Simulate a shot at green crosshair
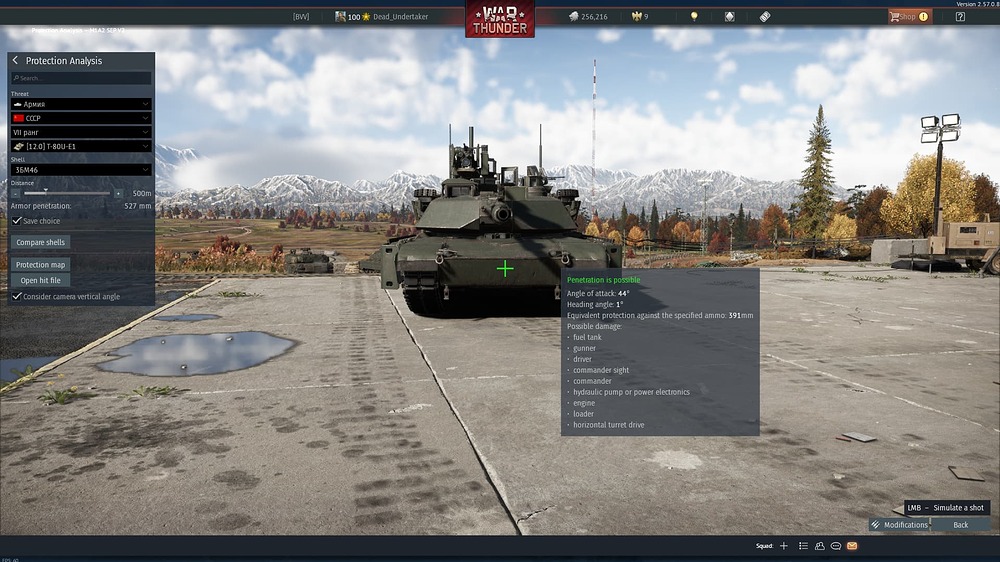 pos(504,269)
